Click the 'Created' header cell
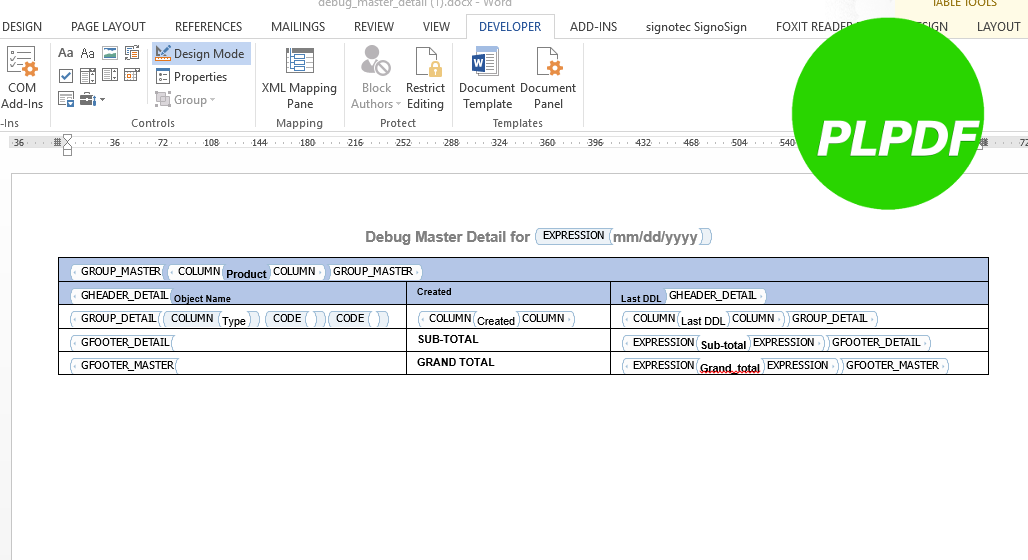This screenshot has width=1028, height=560. click(x=434, y=292)
